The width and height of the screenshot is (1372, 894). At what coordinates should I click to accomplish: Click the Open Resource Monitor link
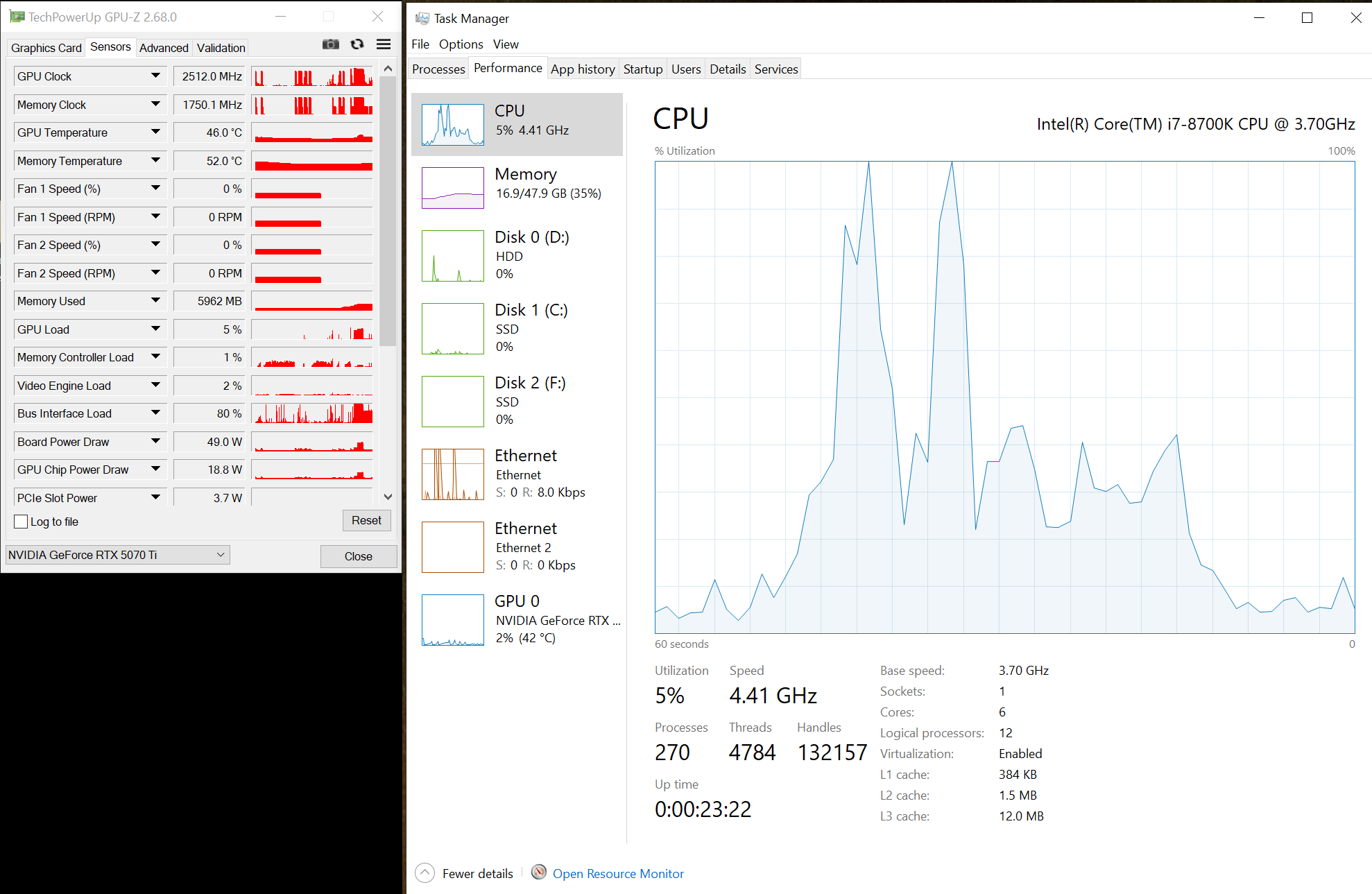[618, 874]
